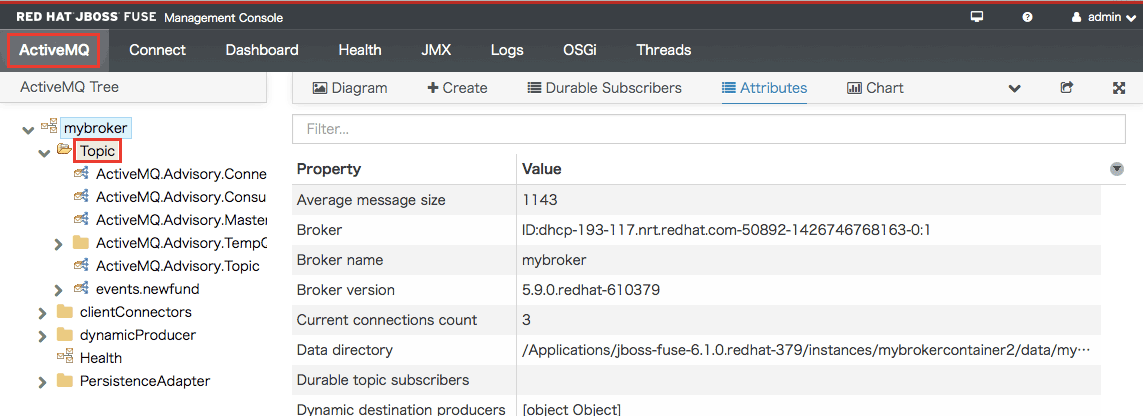
Task: Click the folder icon of dynamicProducer
Action: click(x=65, y=334)
